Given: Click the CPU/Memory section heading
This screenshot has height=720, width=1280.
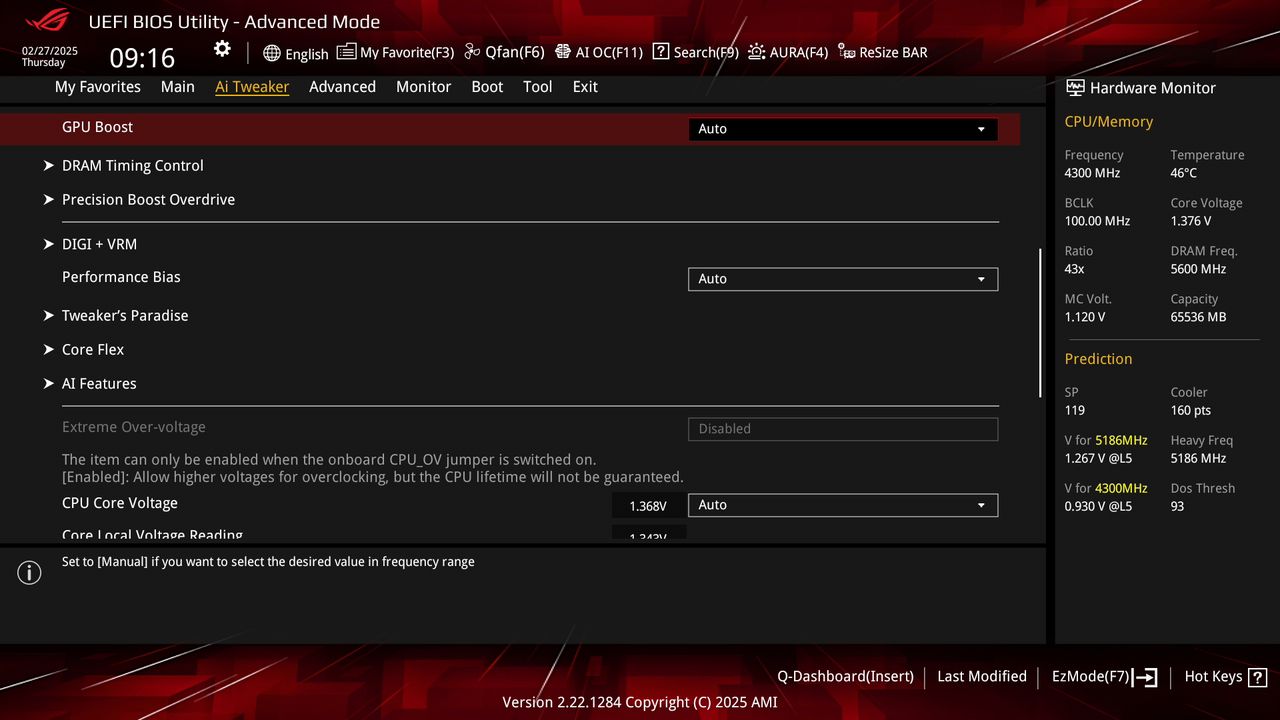Looking at the screenshot, I should (1109, 122).
